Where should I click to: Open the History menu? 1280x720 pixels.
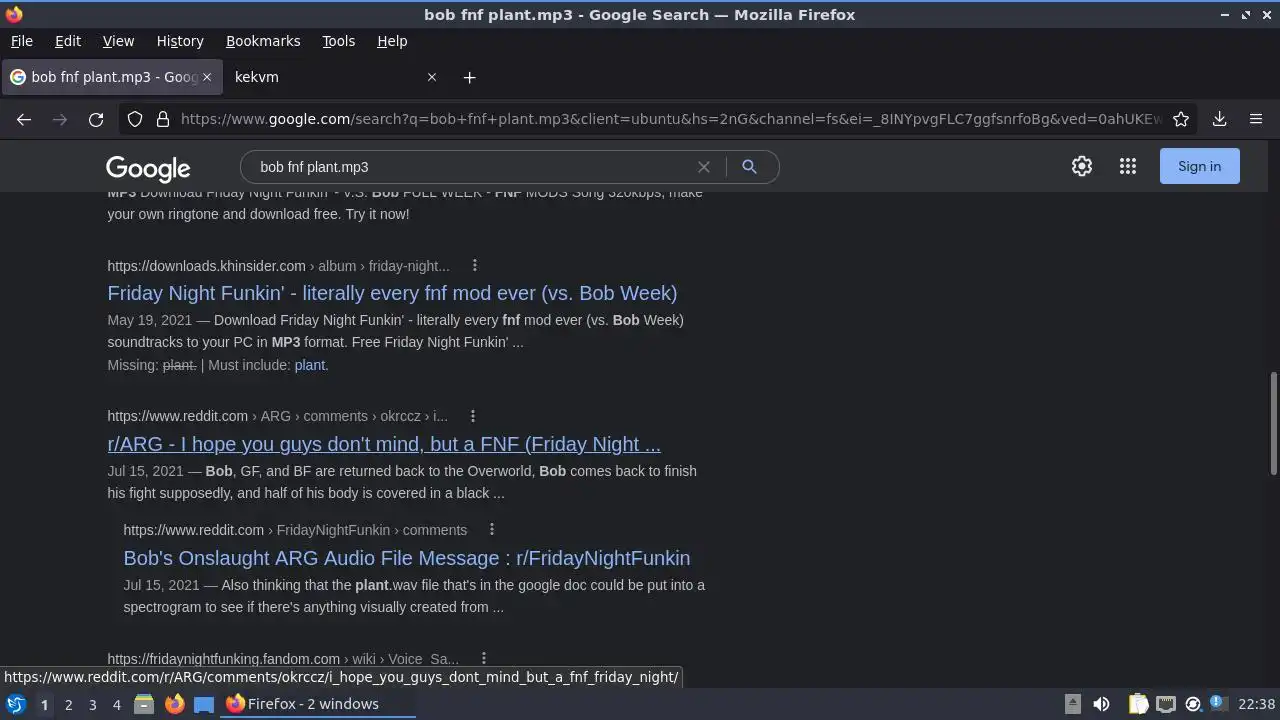pos(180,41)
